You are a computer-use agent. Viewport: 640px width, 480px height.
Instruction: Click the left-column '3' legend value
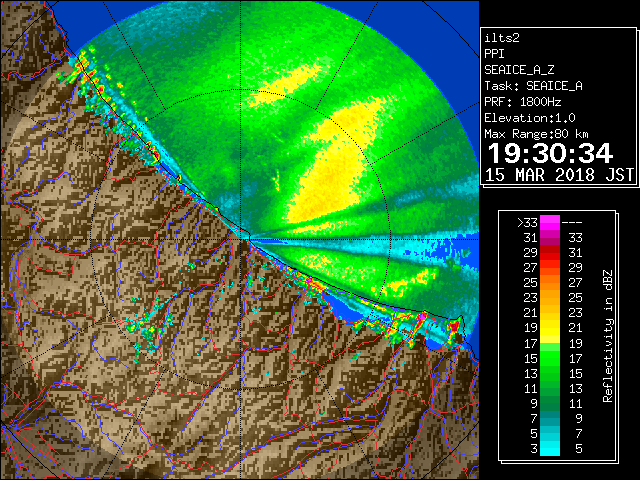coord(534,449)
